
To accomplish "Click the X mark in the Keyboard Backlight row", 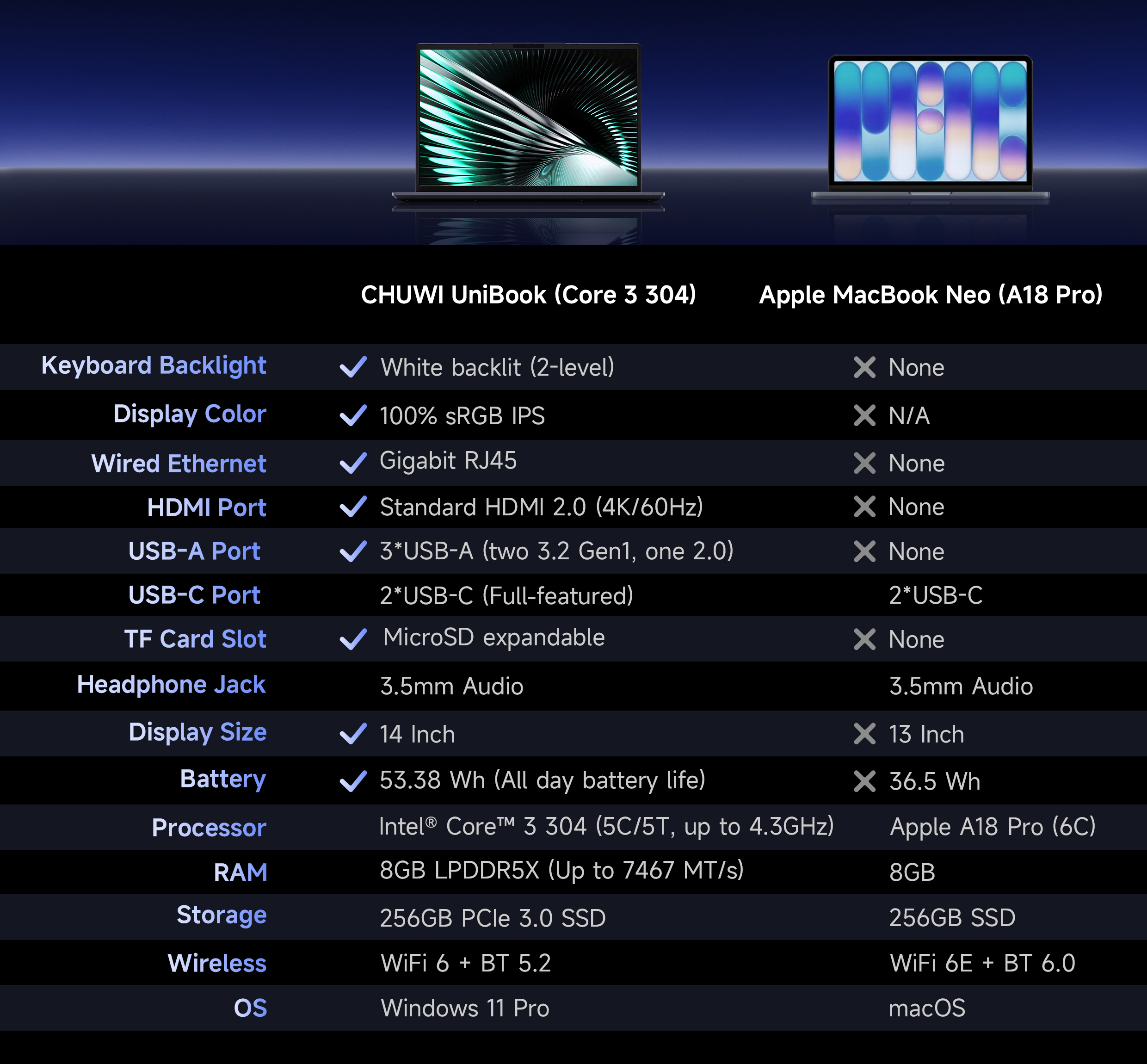I will click(x=864, y=367).
